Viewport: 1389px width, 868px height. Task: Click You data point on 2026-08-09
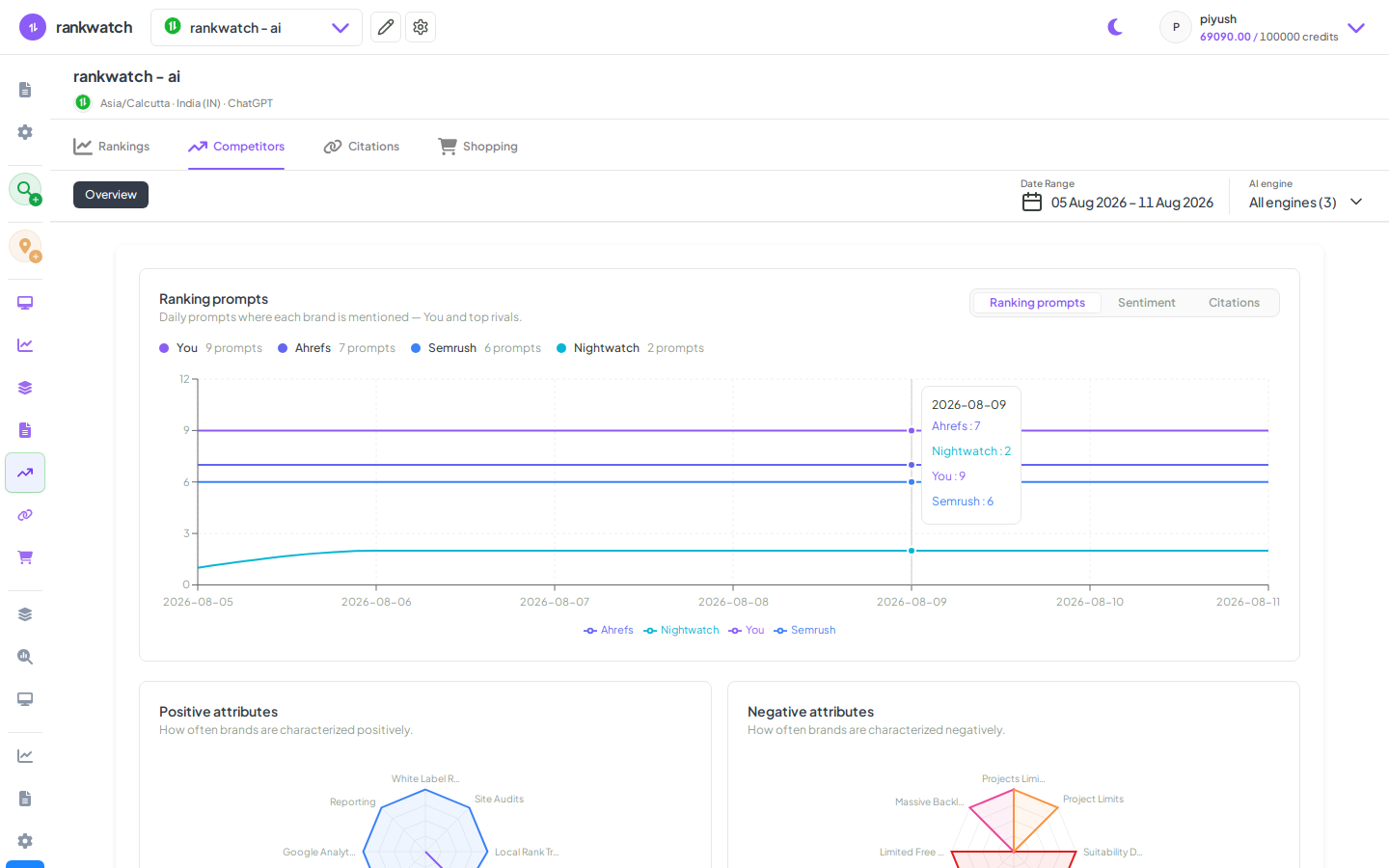[912, 430]
